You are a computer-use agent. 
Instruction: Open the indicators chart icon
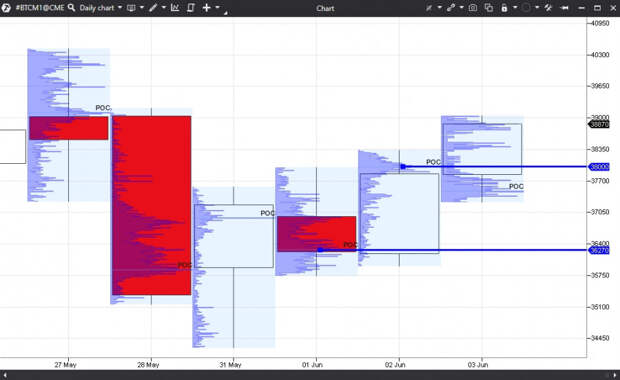coord(175,8)
